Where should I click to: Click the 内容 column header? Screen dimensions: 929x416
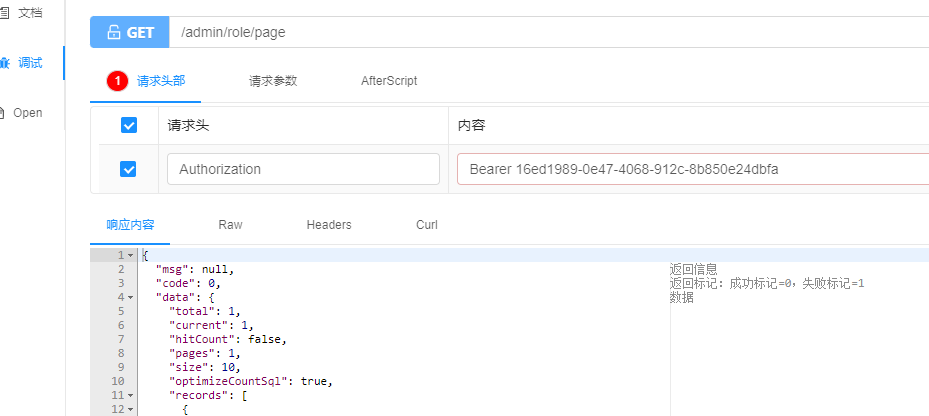pos(472,126)
